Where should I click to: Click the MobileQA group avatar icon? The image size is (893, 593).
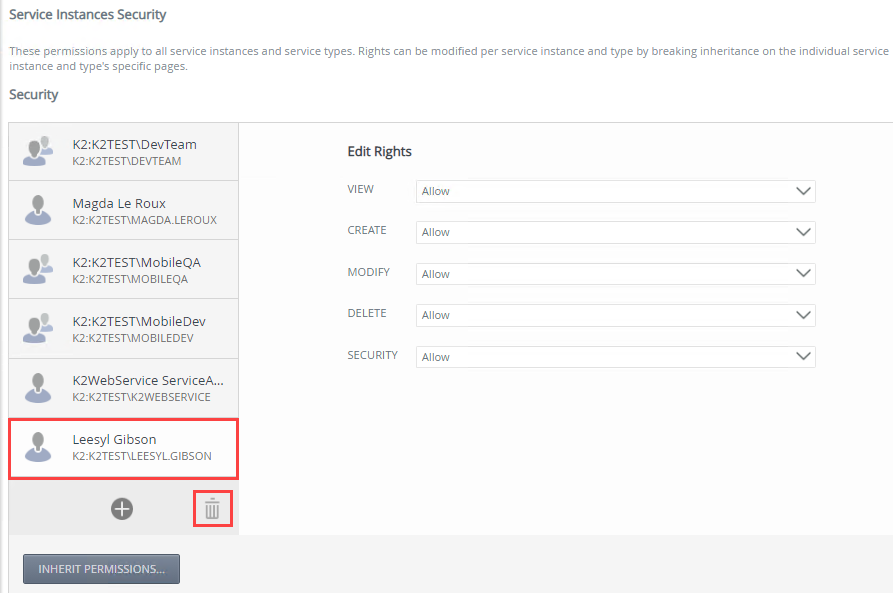pyautogui.click(x=39, y=269)
